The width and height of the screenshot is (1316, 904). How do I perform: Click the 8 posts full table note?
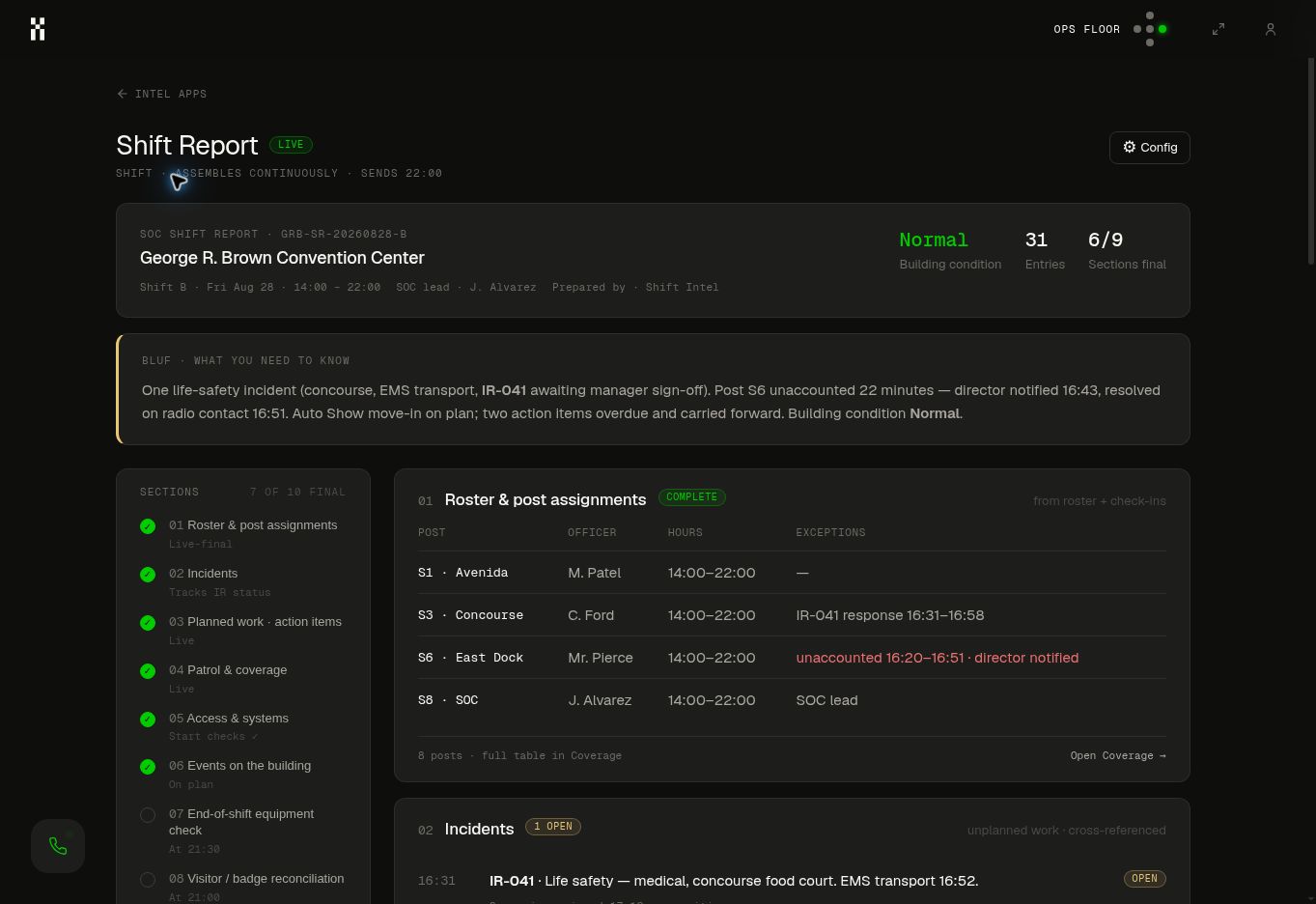[x=519, y=755]
